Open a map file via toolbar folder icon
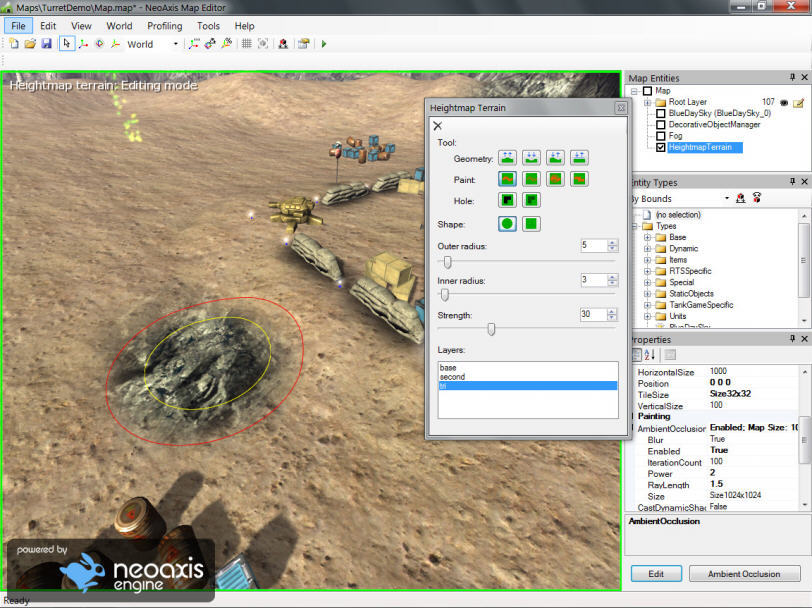 pyautogui.click(x=30, y=44)
